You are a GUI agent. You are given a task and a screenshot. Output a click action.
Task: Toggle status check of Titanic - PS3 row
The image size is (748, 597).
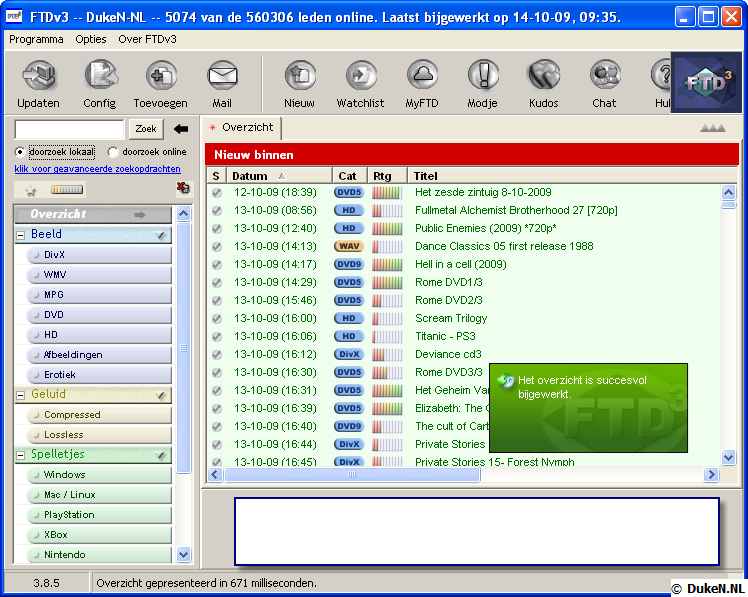coord(217,336)
